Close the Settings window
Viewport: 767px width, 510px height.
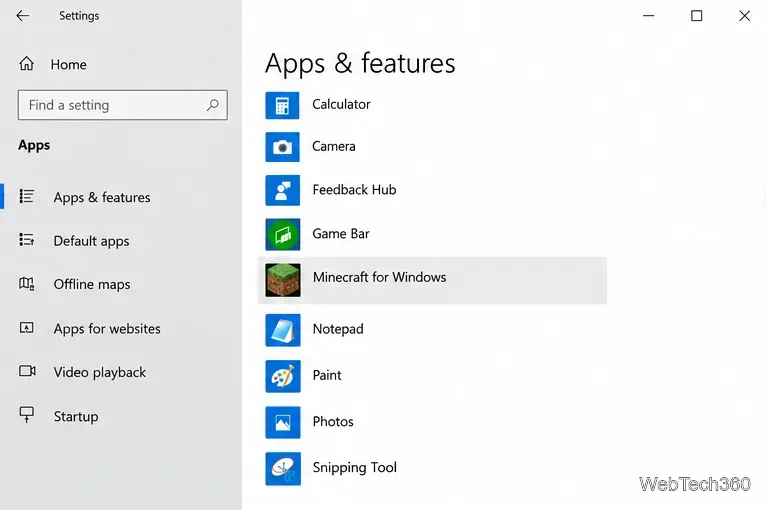[x=744, y=16]
